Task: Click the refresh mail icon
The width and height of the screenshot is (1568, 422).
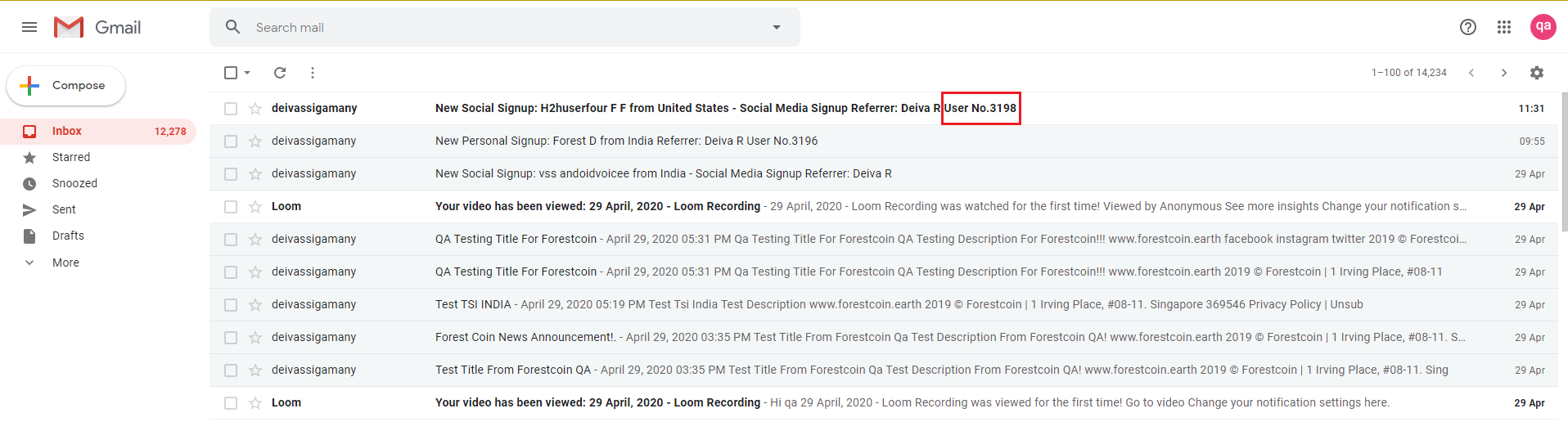Action: (x=280, y=73)
